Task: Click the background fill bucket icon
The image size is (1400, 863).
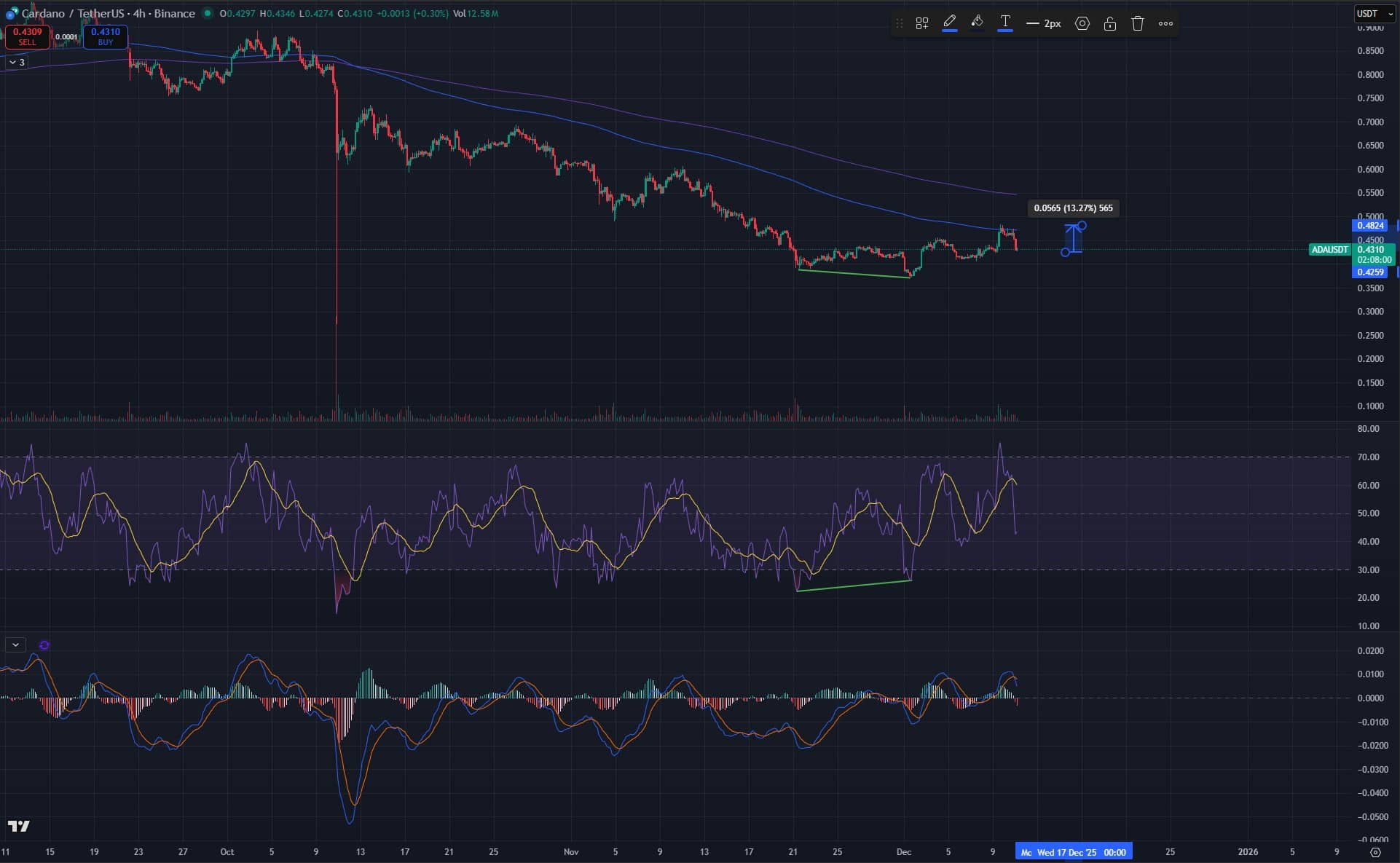Action: (977, 23)
